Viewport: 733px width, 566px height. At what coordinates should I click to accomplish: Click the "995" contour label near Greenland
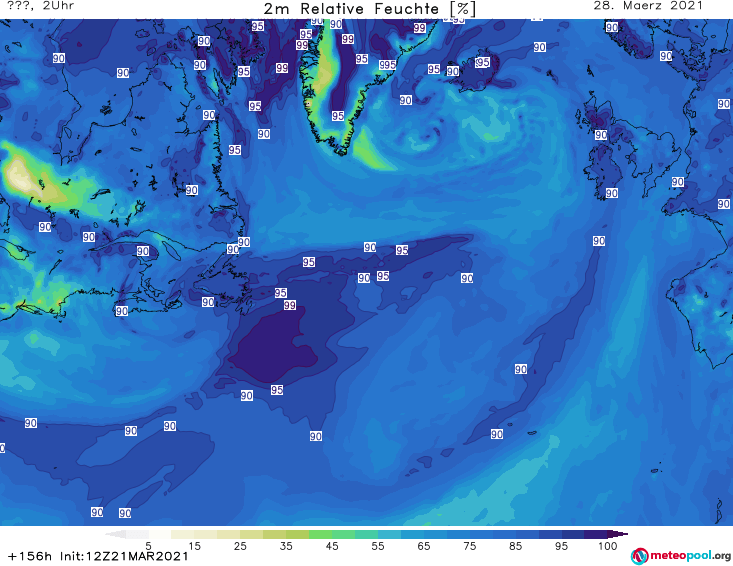click(387, 65)
